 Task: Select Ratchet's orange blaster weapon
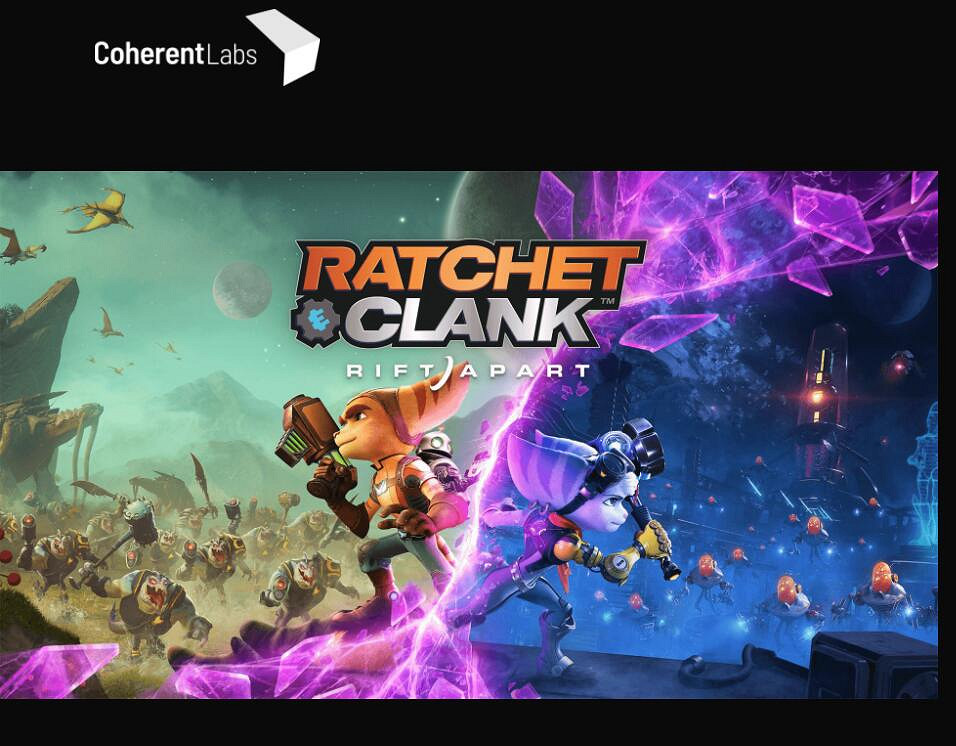point(307,431)
